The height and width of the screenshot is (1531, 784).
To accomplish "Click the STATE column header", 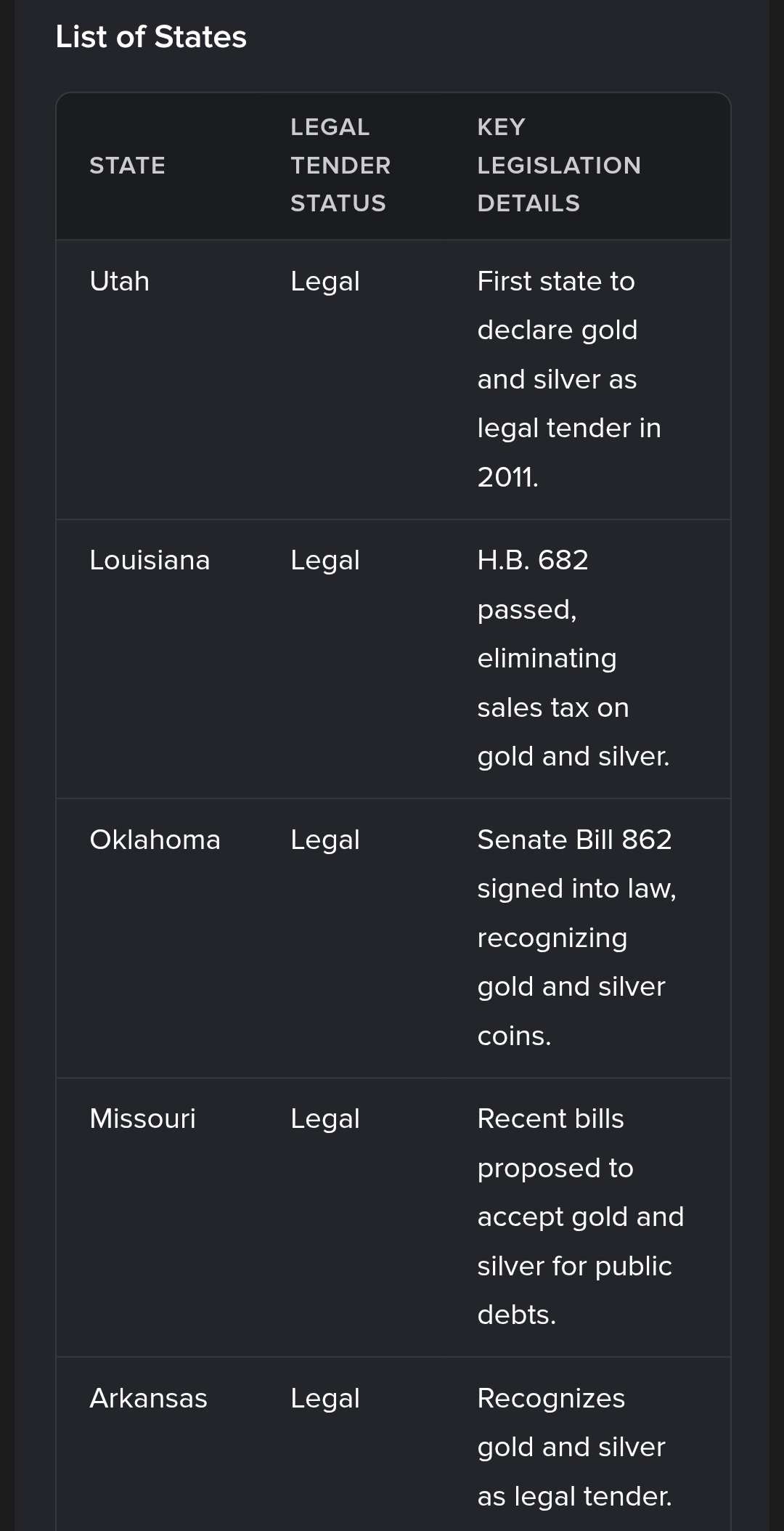I will (x=127, y=166).
